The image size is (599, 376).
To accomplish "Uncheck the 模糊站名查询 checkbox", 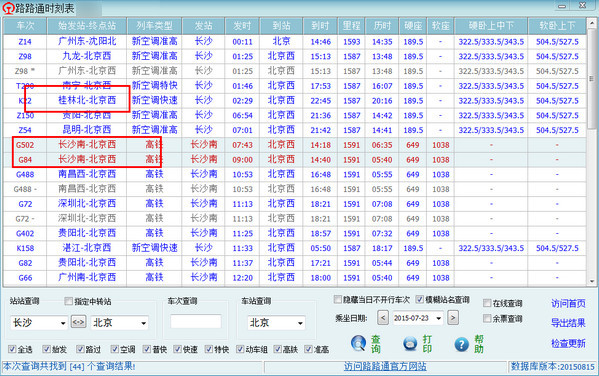I will (x=419, y=299).
